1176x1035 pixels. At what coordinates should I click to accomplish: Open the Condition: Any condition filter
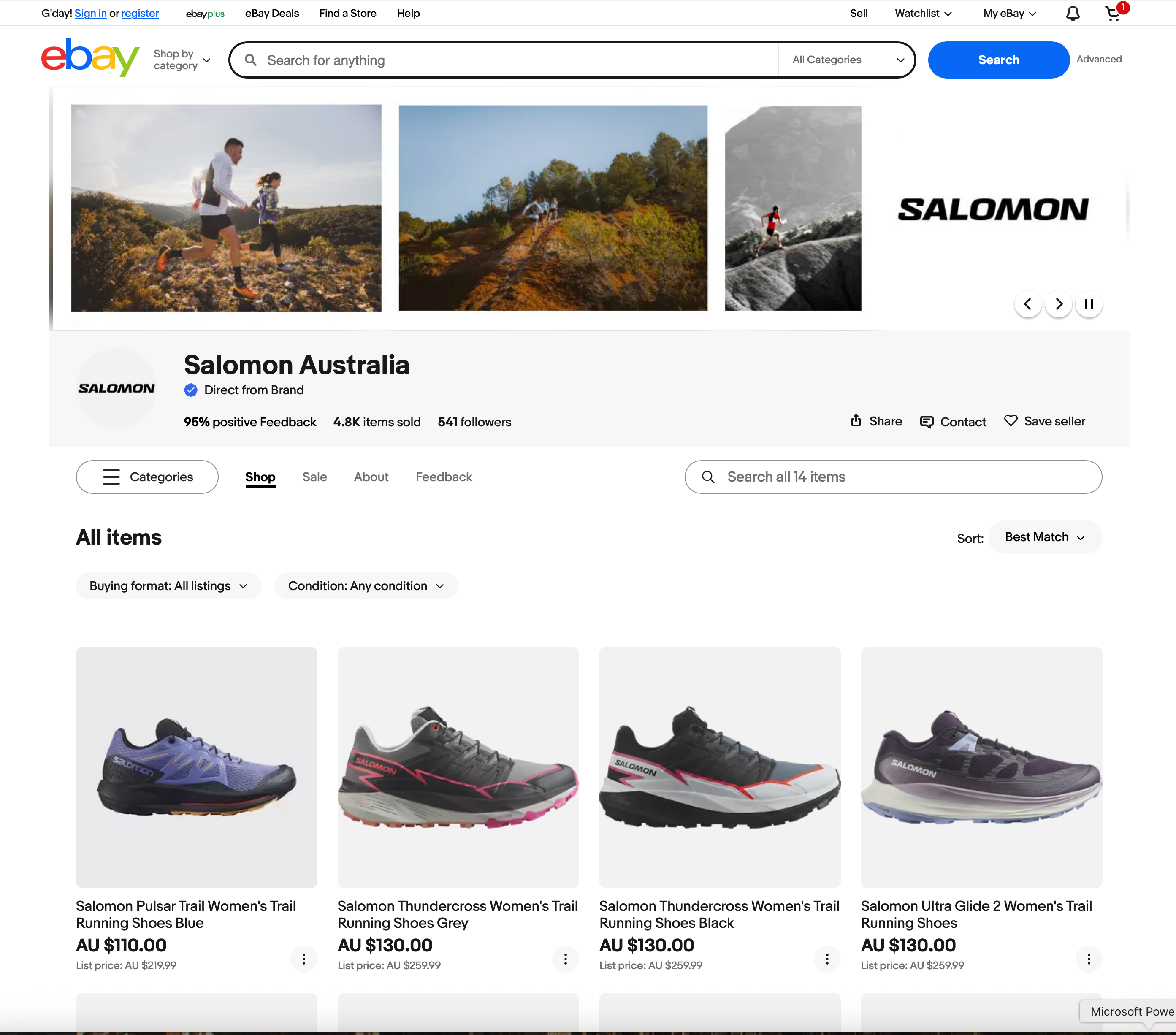tap(366, 586)
